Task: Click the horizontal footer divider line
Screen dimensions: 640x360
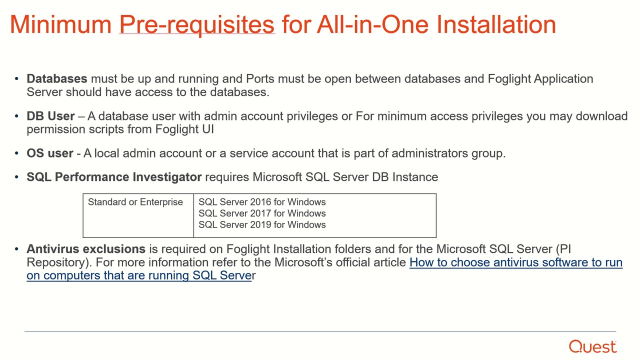Action: pyautogui.click(x=320, y=331)
